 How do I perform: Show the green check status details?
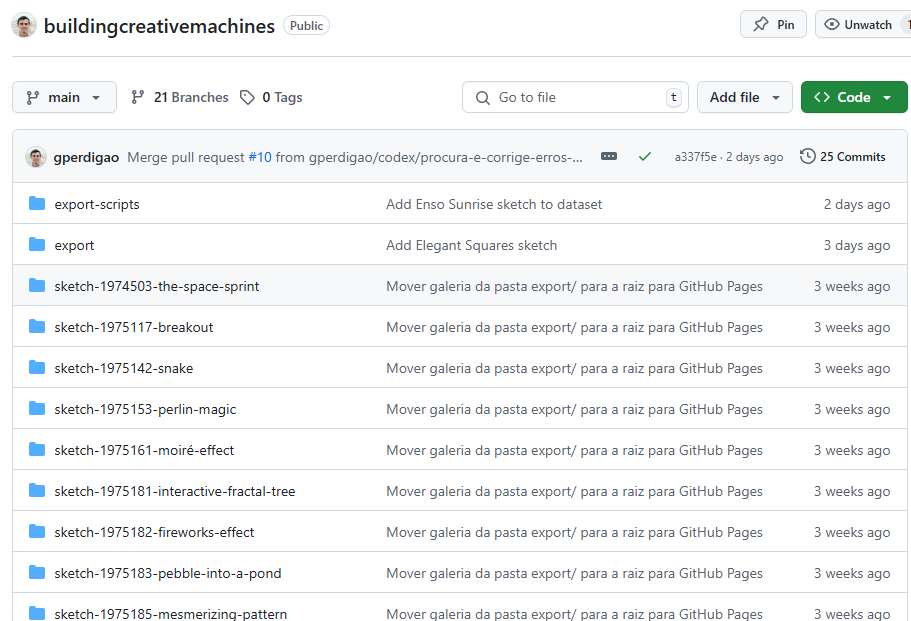coord(644,156)
